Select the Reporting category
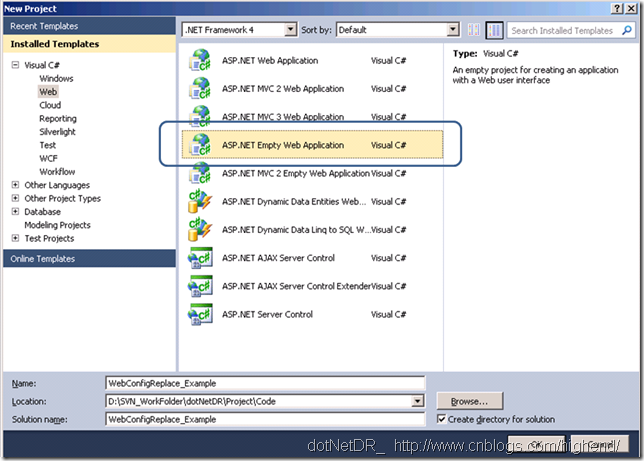This screenshot has height=461, width=644. click(x=58, y=118)
